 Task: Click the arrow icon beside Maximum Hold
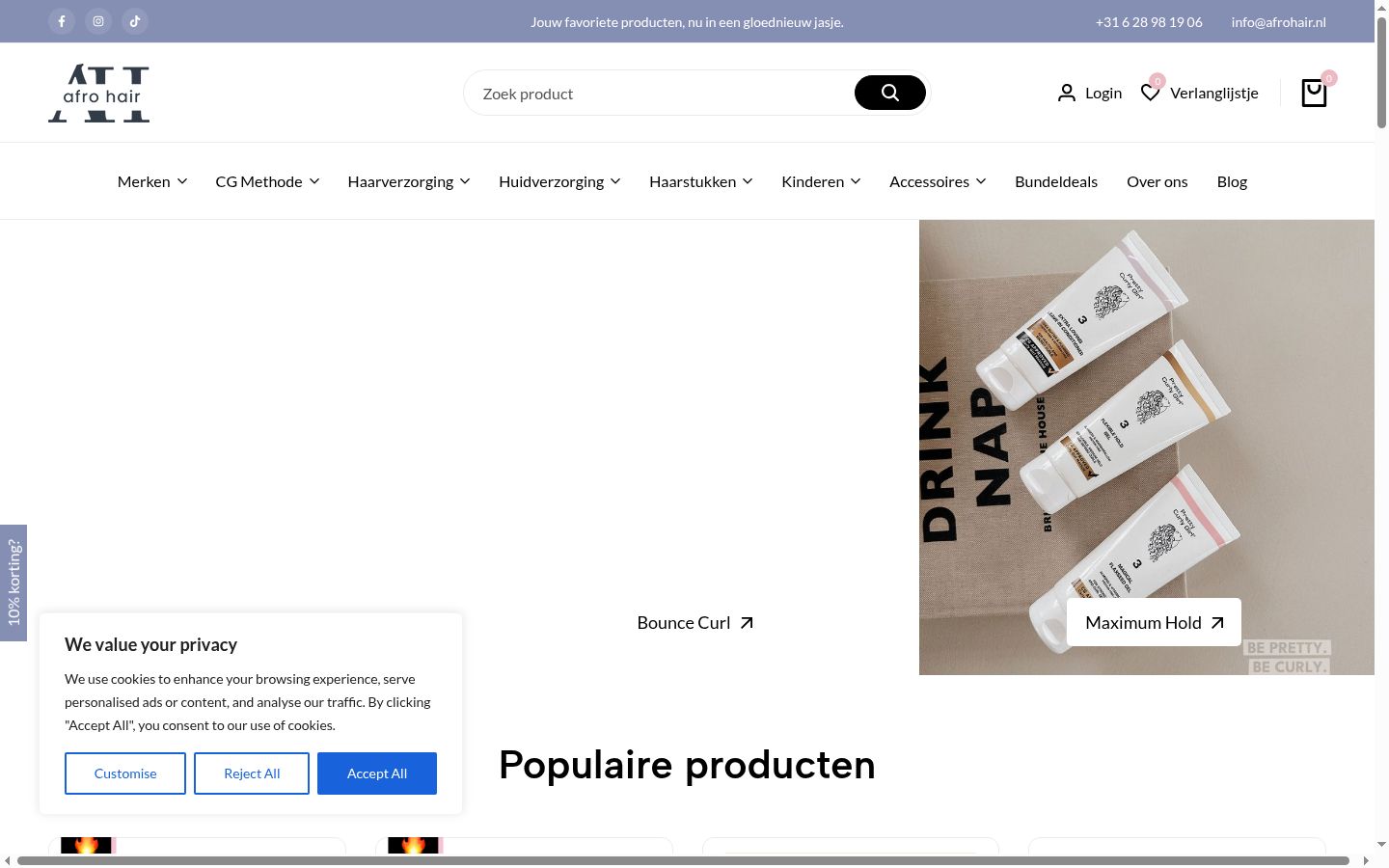tap(1217, 623)
